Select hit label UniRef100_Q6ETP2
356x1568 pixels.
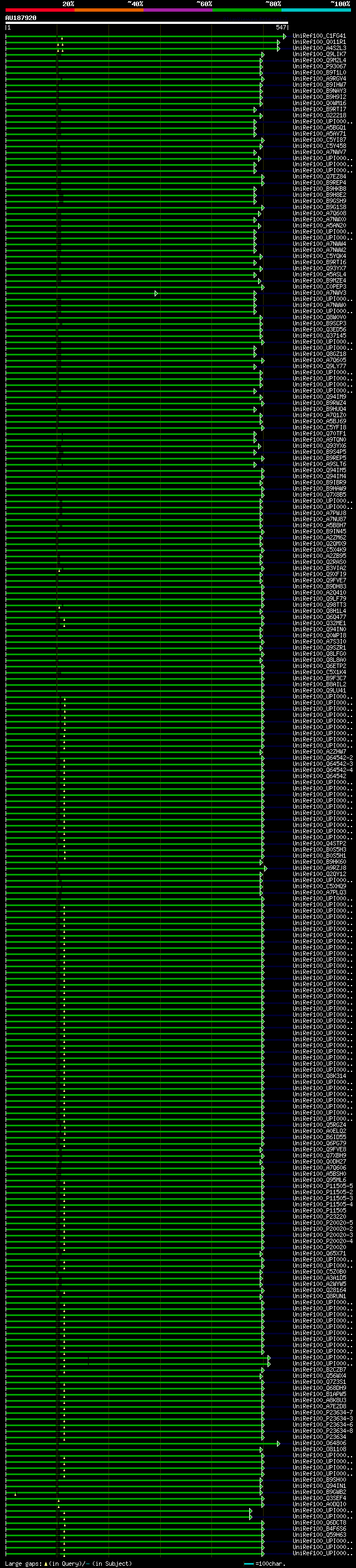[x=319, y=666]
